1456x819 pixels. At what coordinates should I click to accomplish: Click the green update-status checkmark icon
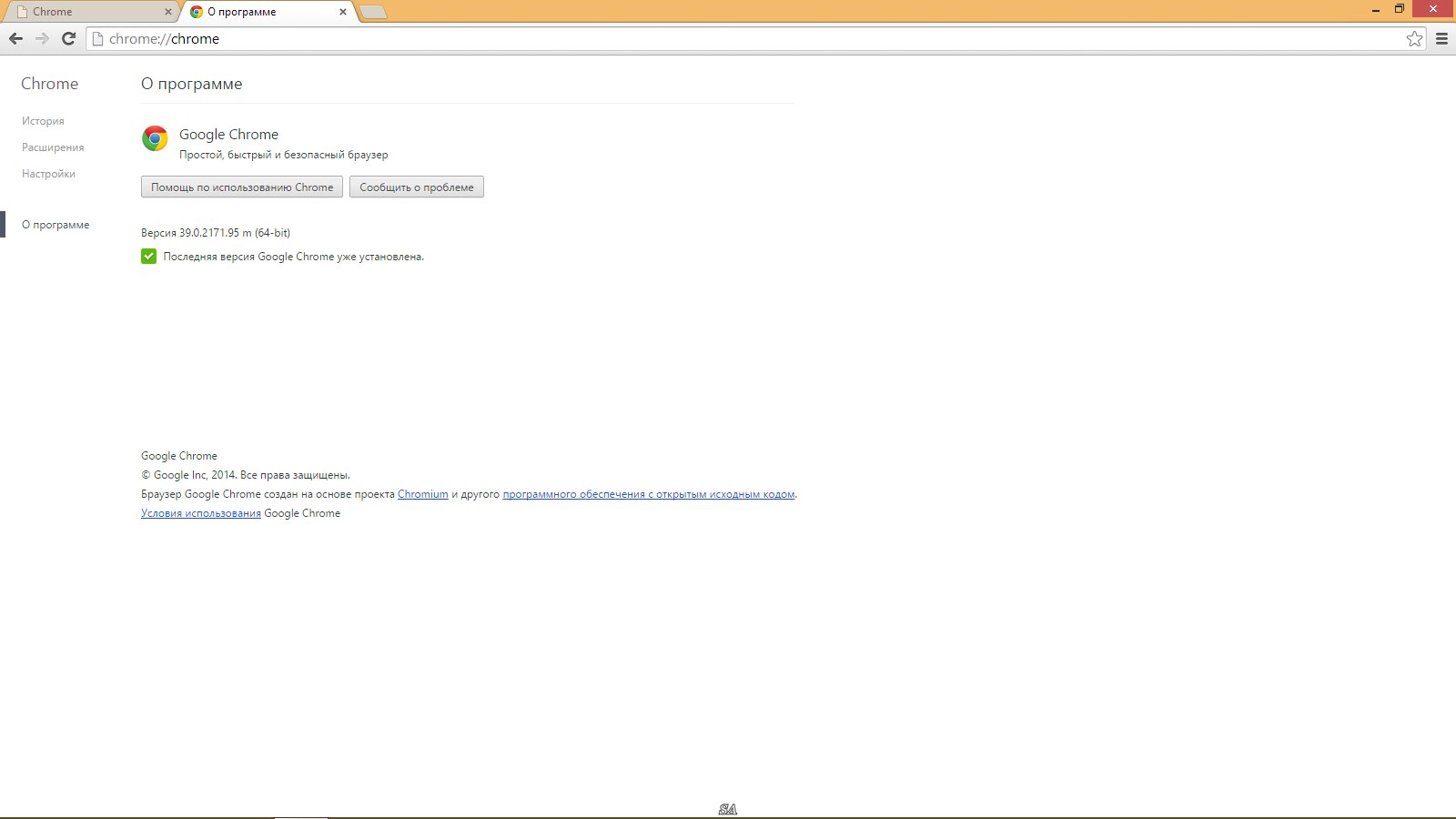148,257
